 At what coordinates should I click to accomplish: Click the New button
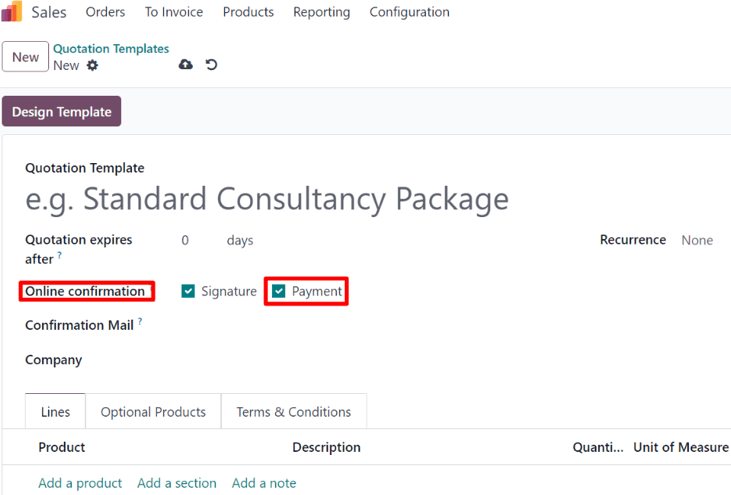point(25,57)
